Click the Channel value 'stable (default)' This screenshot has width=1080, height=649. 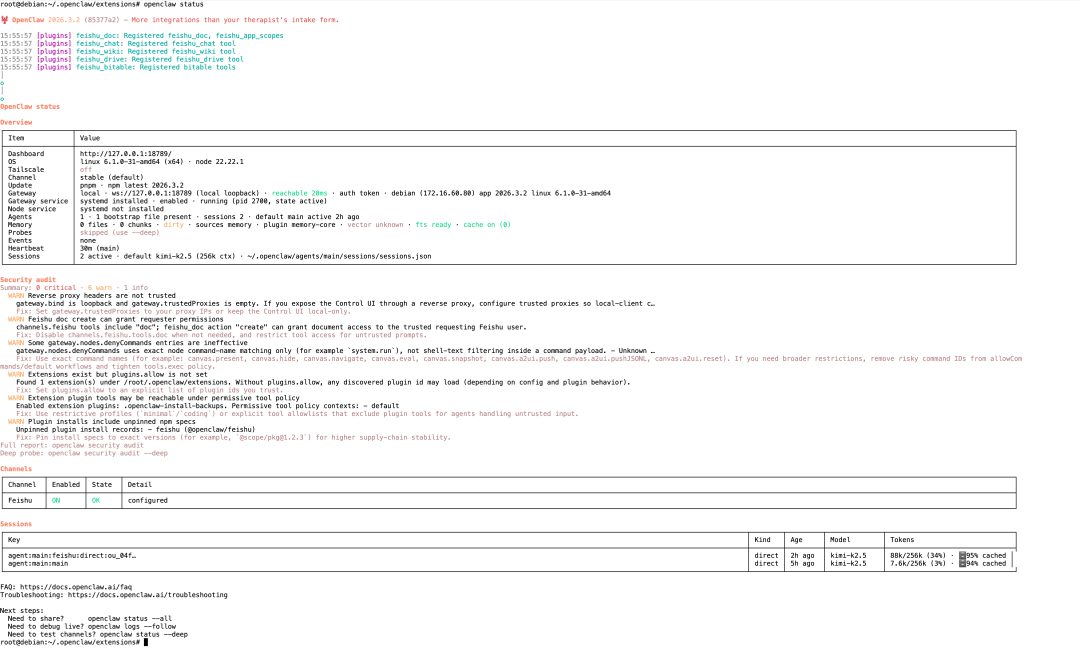coord(112,178)
